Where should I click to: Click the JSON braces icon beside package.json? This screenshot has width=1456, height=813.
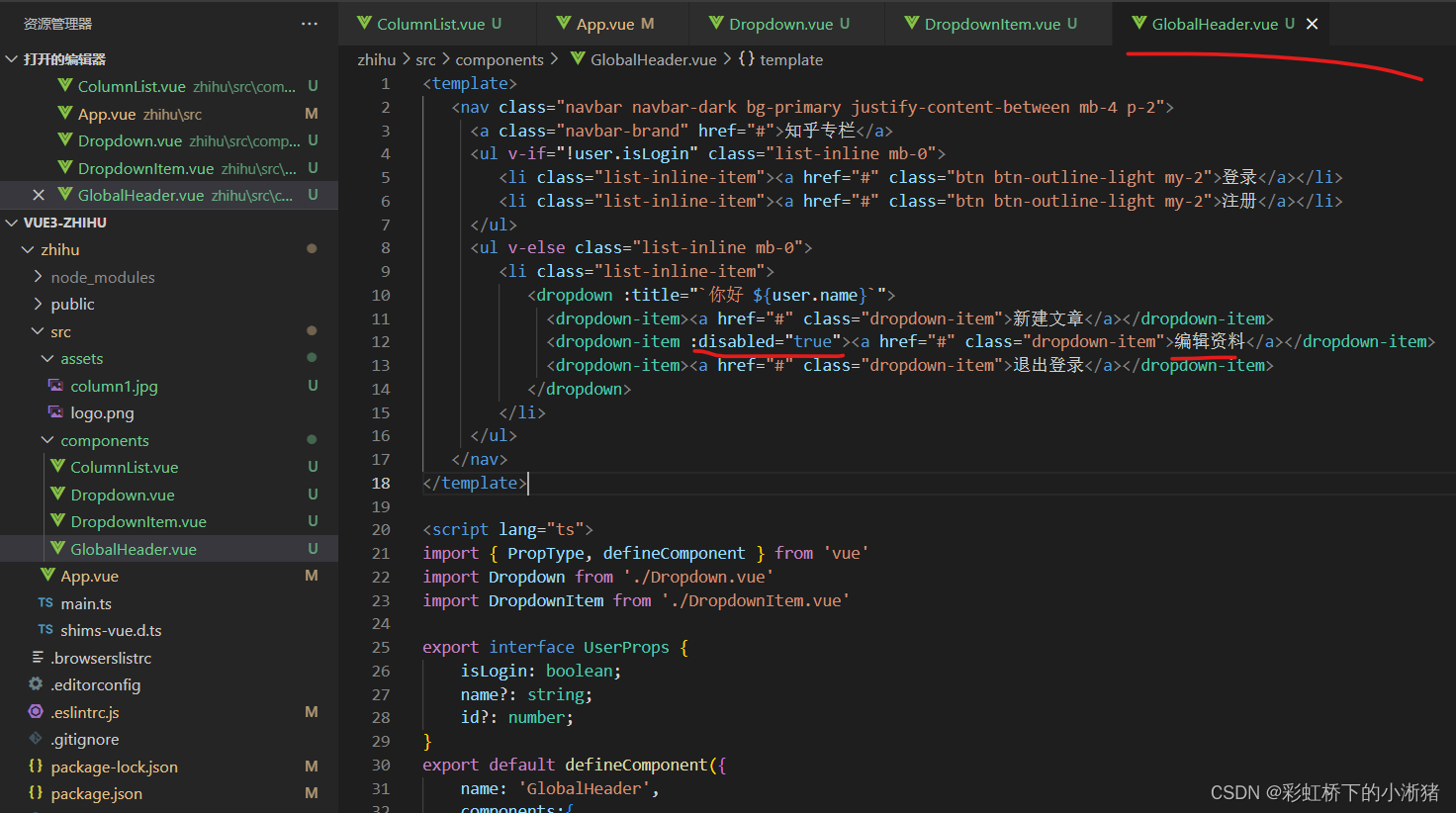[x=35, y=792]
